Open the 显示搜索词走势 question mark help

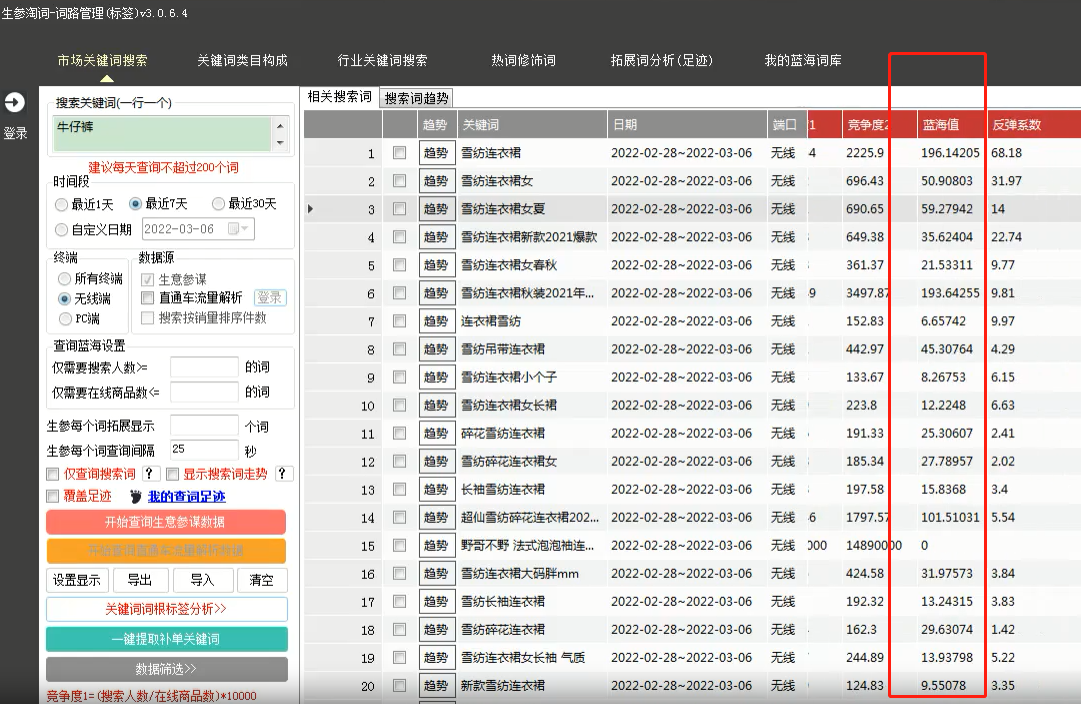[282, 474]
